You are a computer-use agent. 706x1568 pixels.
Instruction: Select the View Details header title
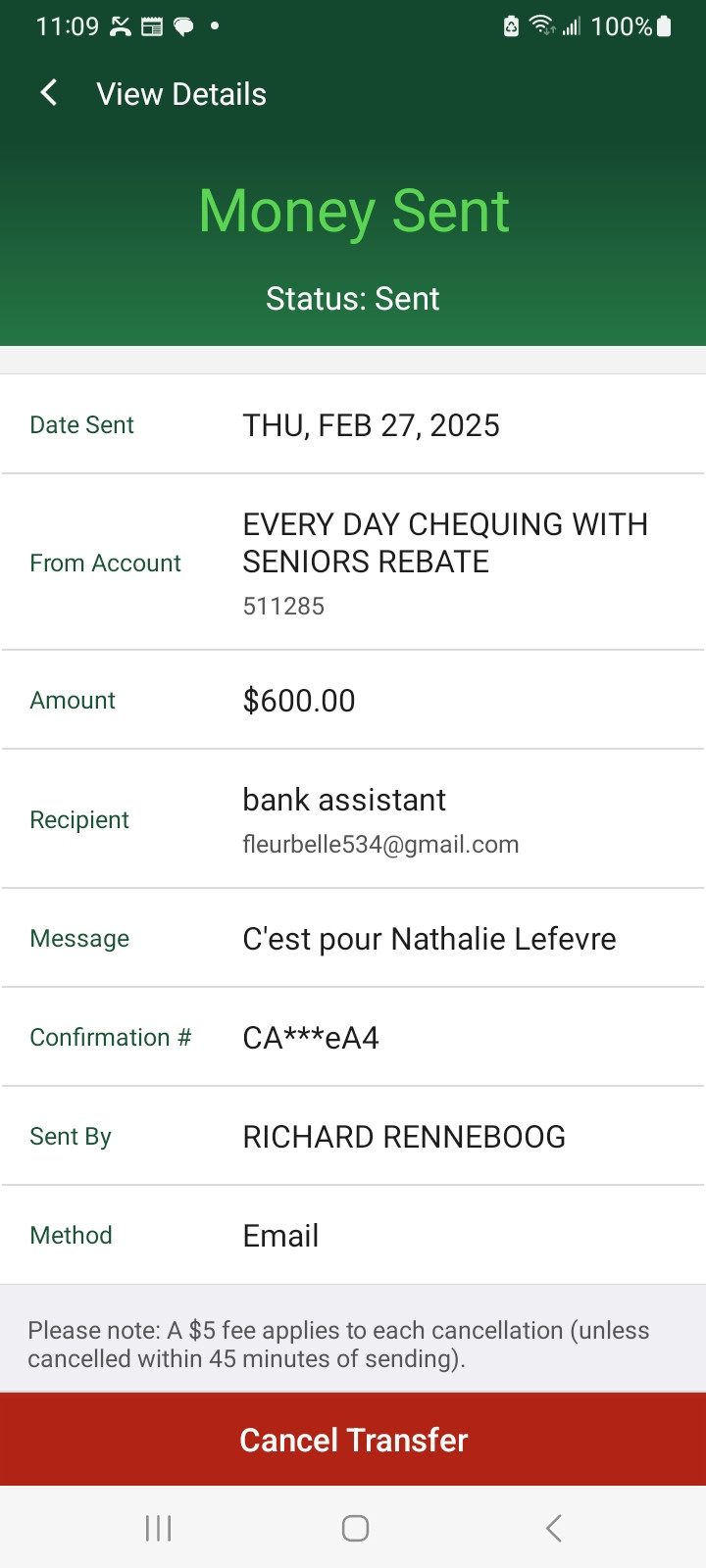[x=181, y=94]
